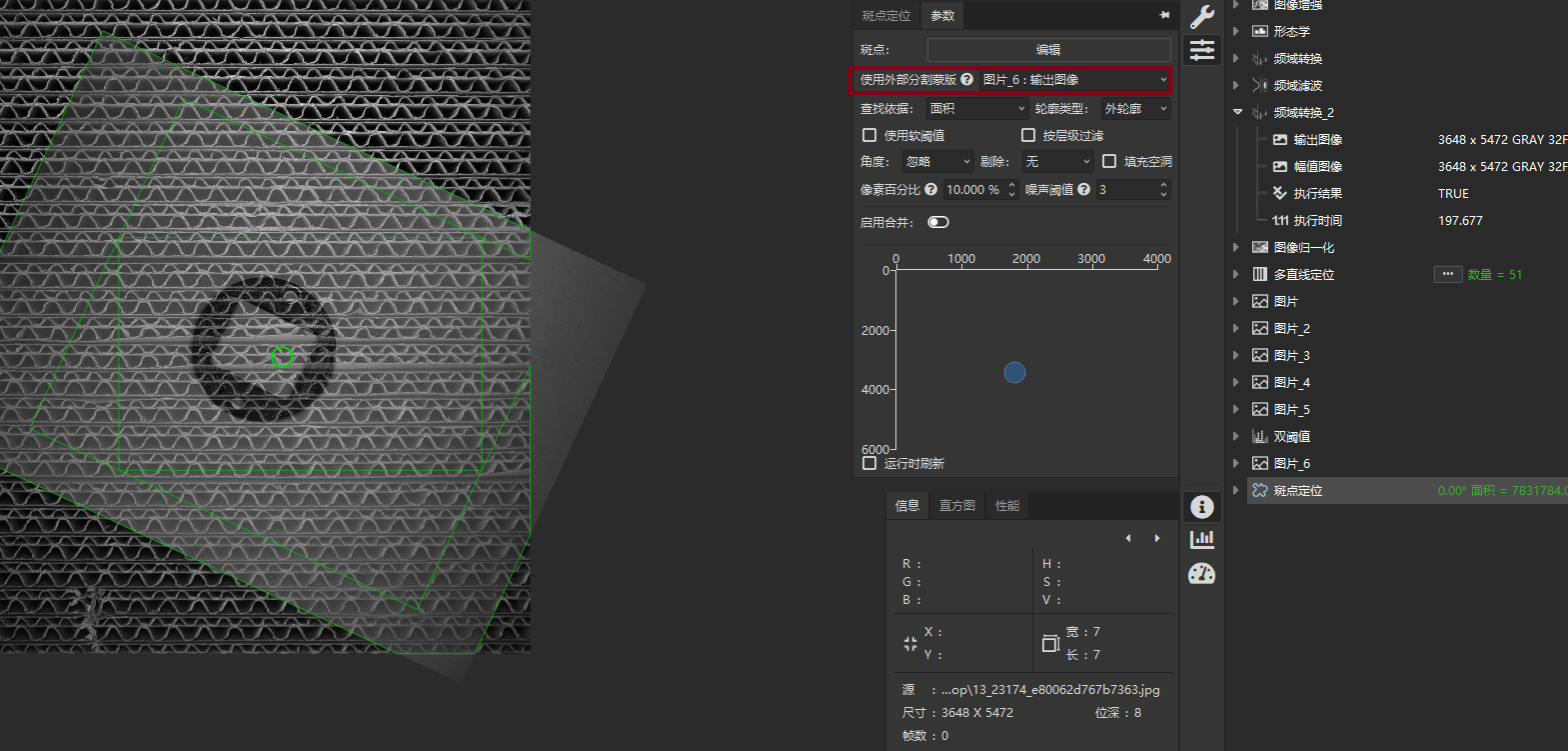Click help icon beside 使用外部分割蒙版

[x=967, y=79]
